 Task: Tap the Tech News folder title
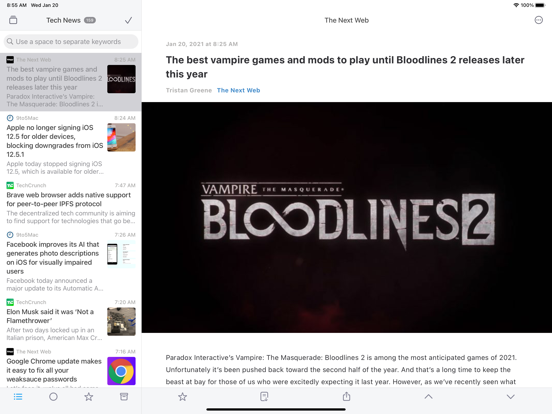click(x=63, y=20)
